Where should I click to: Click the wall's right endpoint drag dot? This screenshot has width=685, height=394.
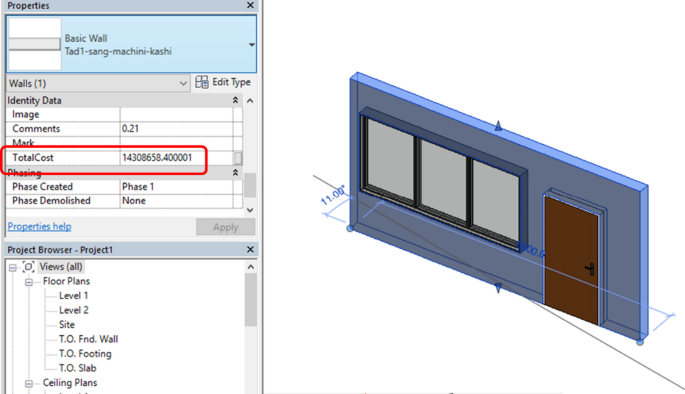coord(640,342)
